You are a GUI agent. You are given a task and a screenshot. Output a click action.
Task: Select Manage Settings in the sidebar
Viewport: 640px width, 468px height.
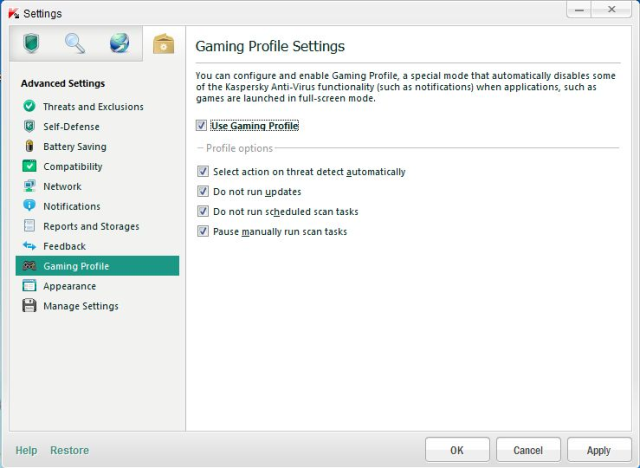pyautogui.click(x=80, y=306)
